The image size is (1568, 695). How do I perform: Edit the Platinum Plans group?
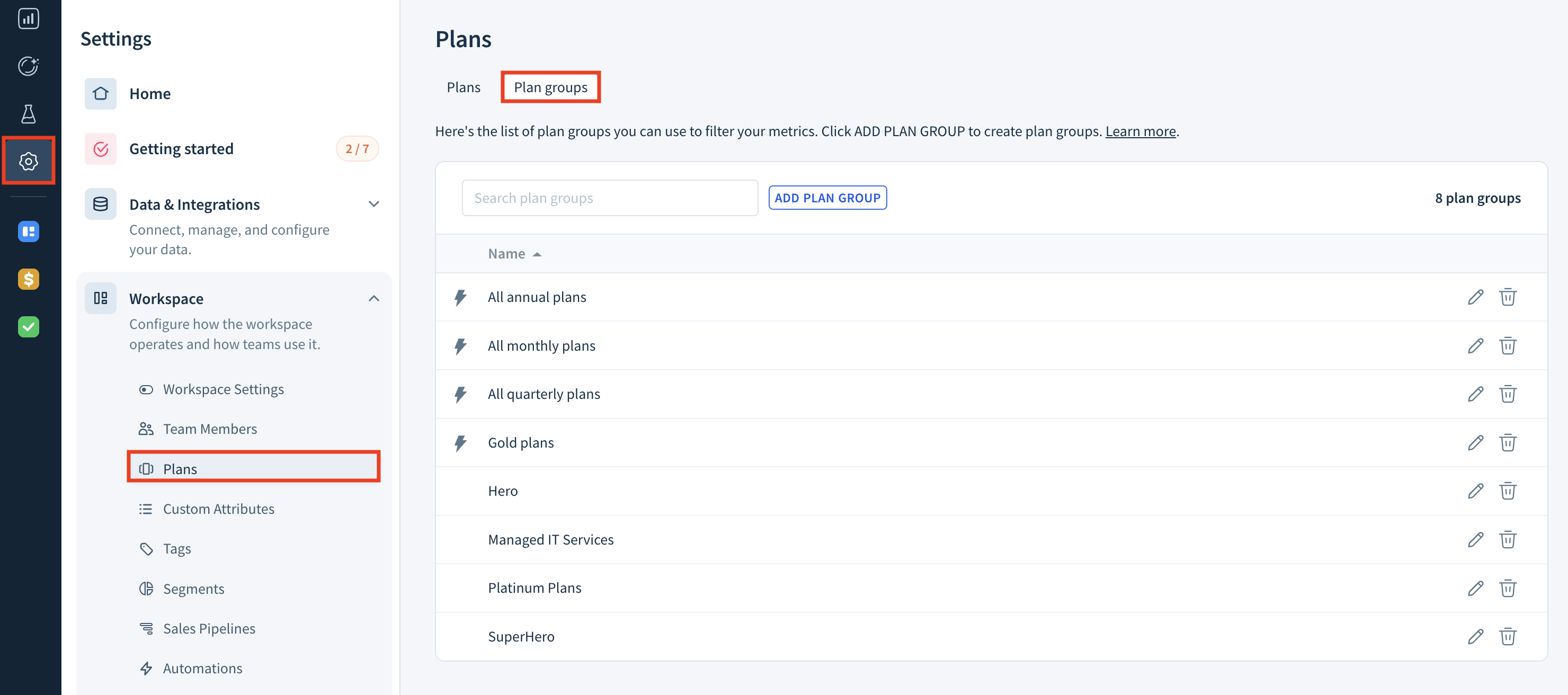click(x=1475, y=588)
